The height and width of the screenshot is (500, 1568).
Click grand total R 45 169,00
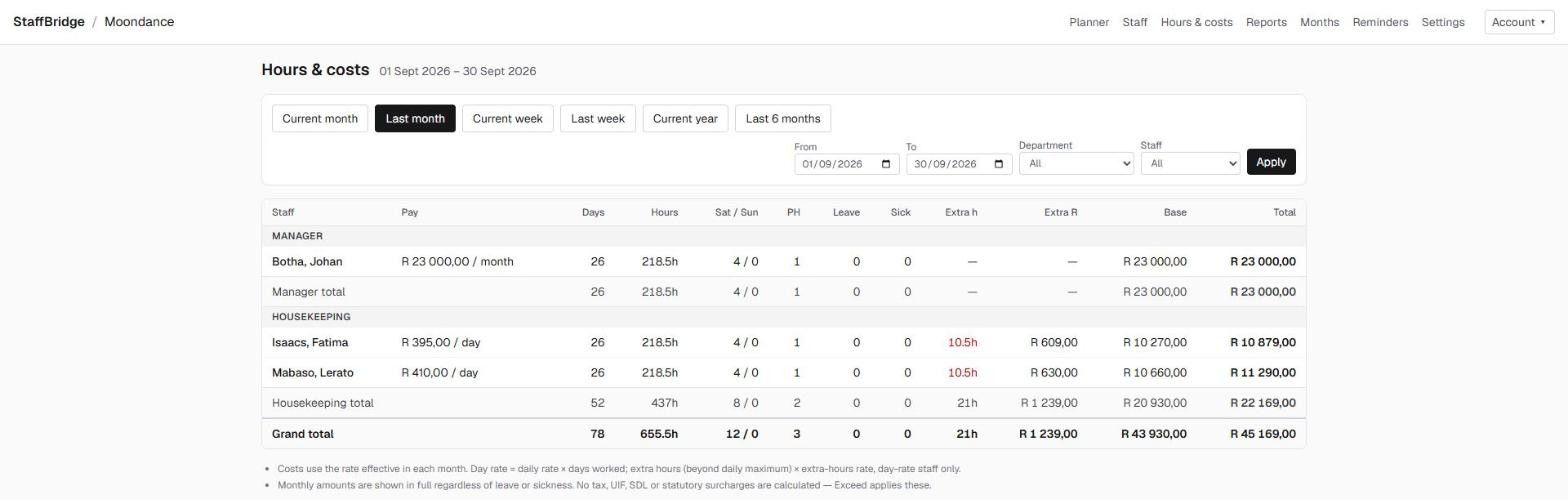point(1263,434)
